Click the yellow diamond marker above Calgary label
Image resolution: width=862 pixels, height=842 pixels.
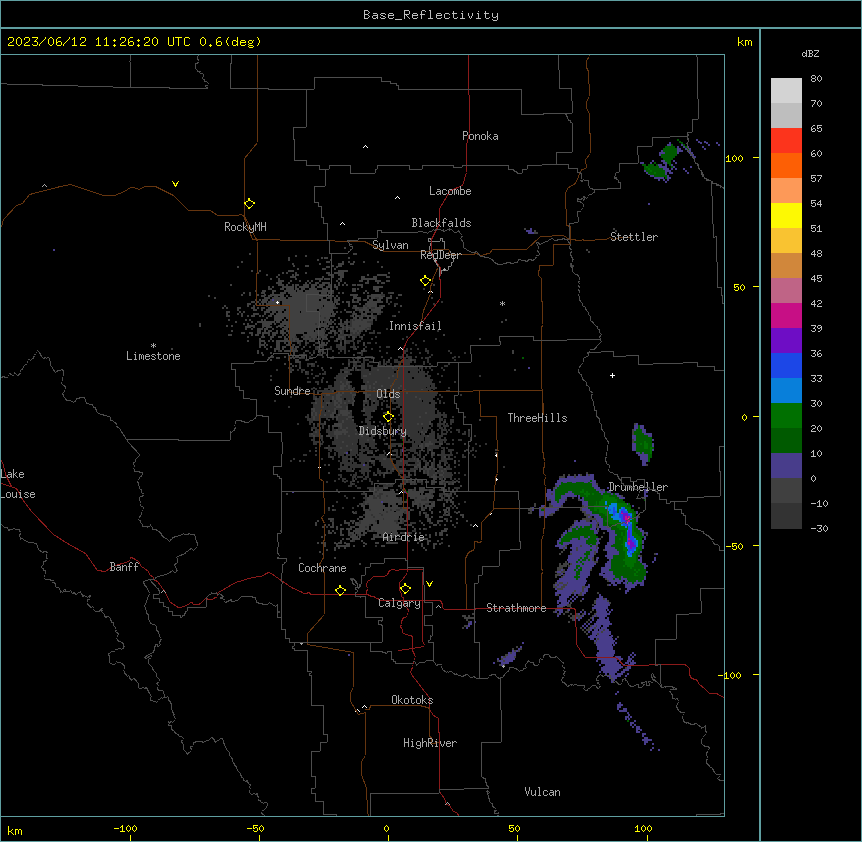click(x=405, y=589)
